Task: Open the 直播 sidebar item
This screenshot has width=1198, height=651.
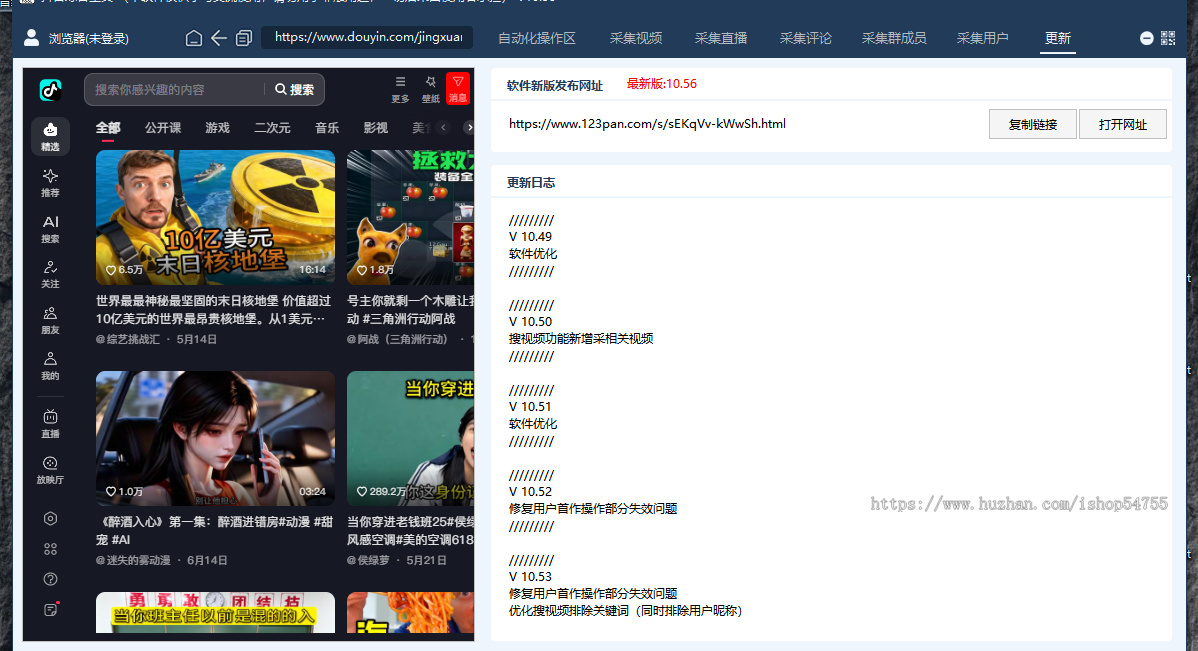Action: click(x=50, y=424)
